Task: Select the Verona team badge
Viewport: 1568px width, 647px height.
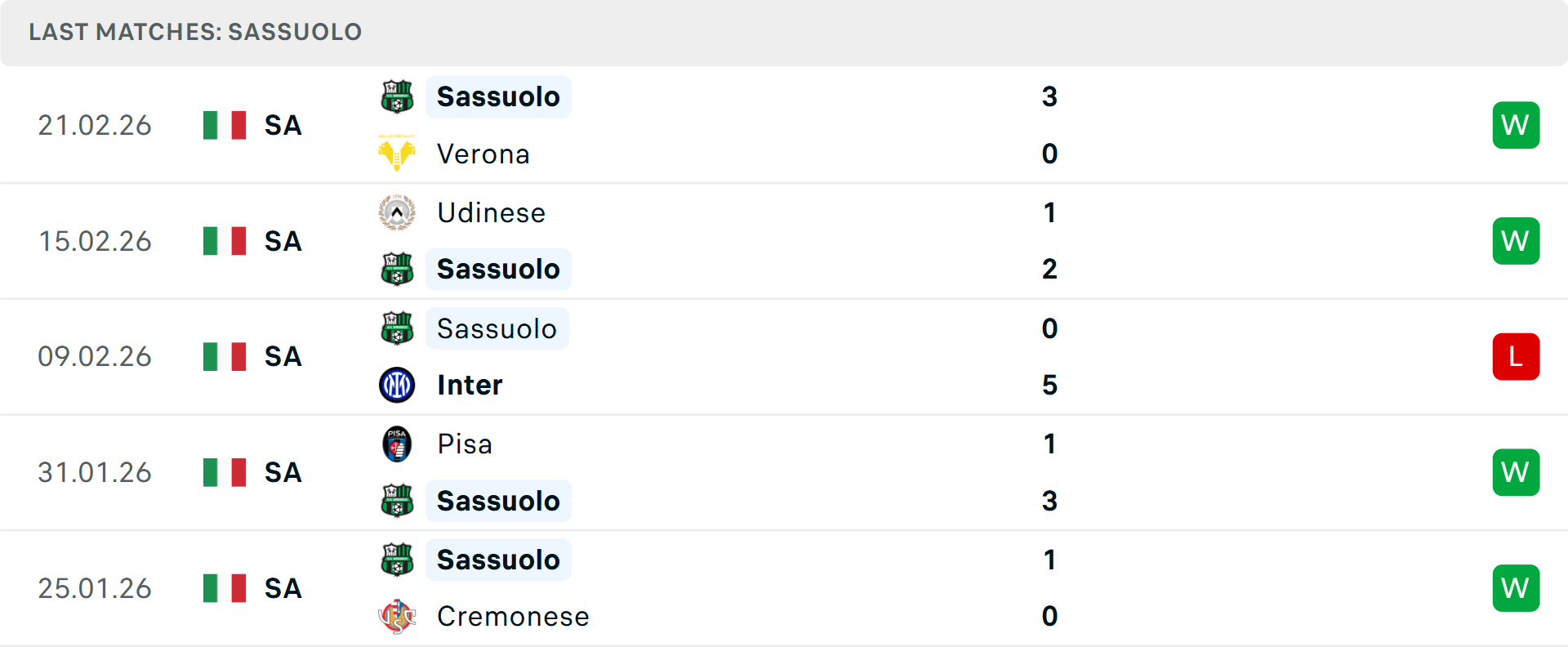Action: coord(397,154)
